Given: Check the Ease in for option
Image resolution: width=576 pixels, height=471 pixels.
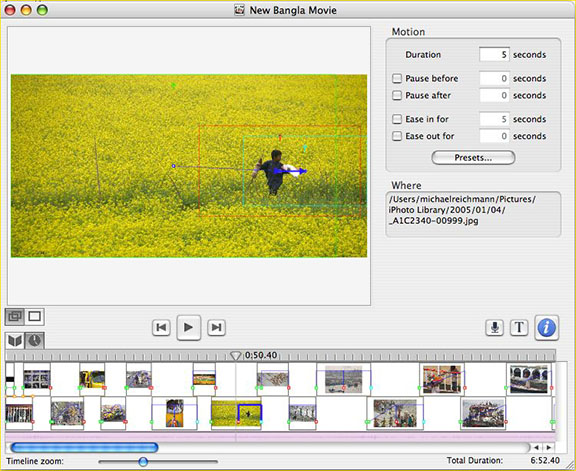Looking at the screenshot, I should 397,119.
